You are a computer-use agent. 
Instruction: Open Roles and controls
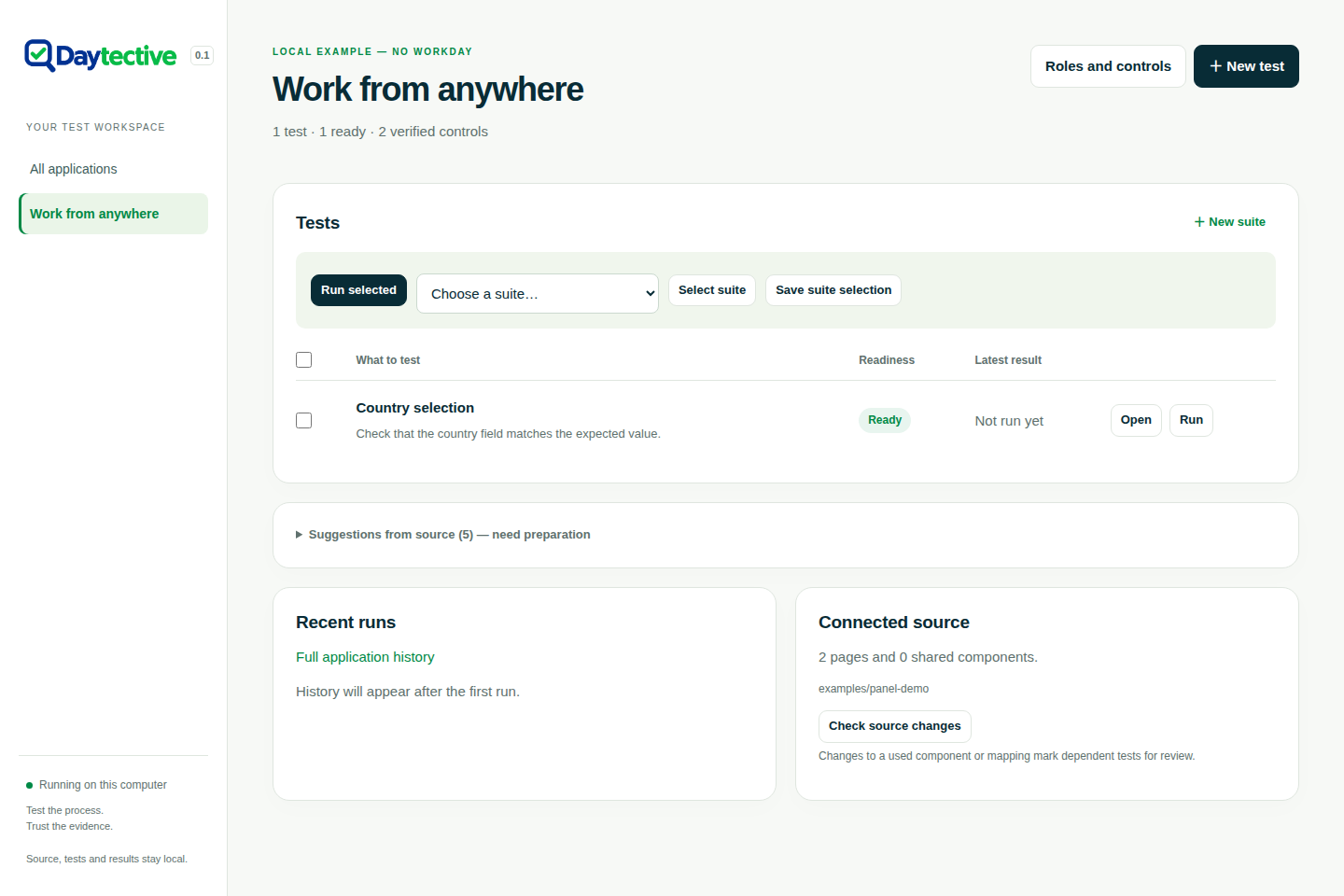[1108, 66]
